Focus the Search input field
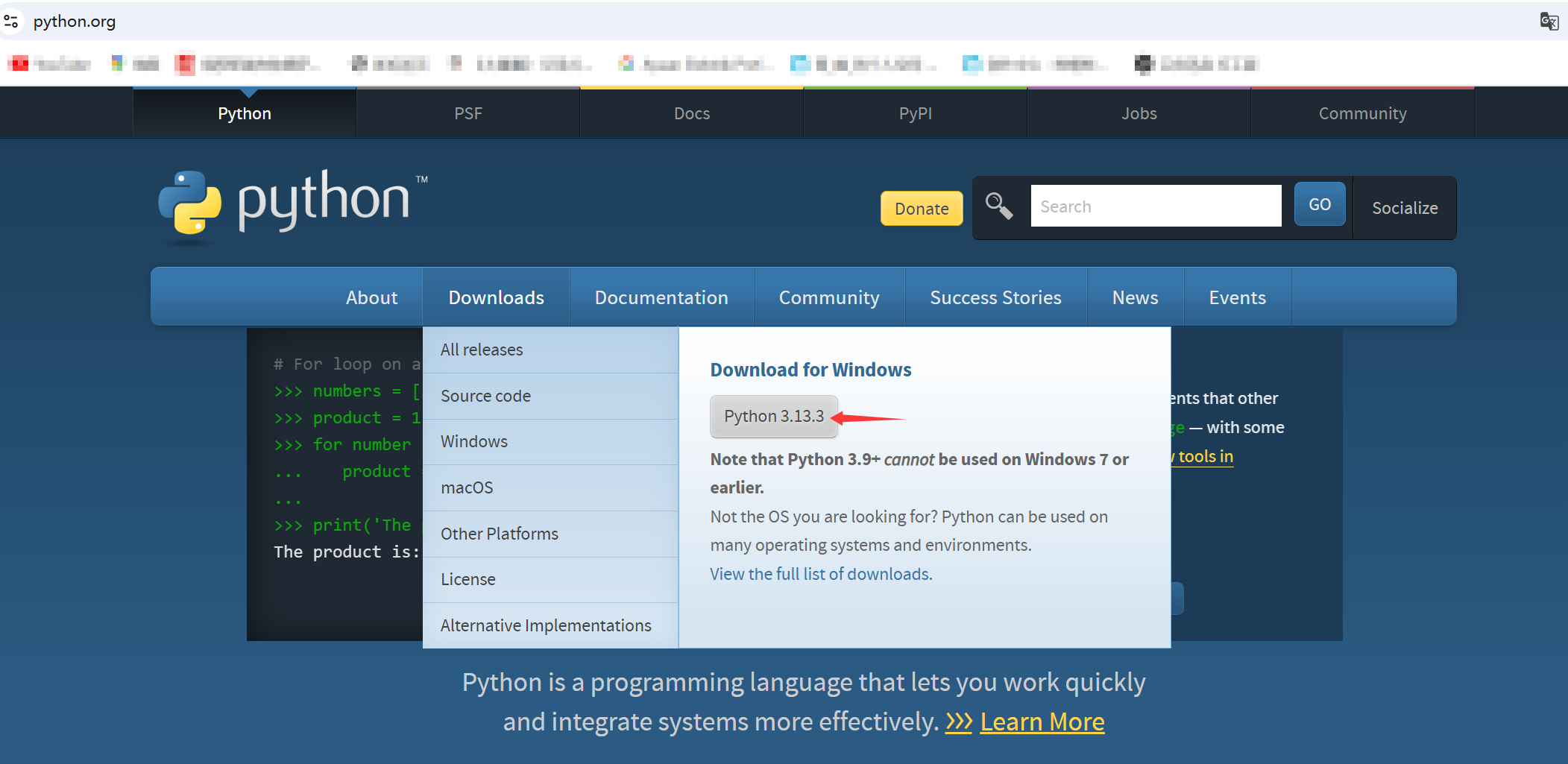This screenshot has height=764, width=1568. [x=1156, y=206]
